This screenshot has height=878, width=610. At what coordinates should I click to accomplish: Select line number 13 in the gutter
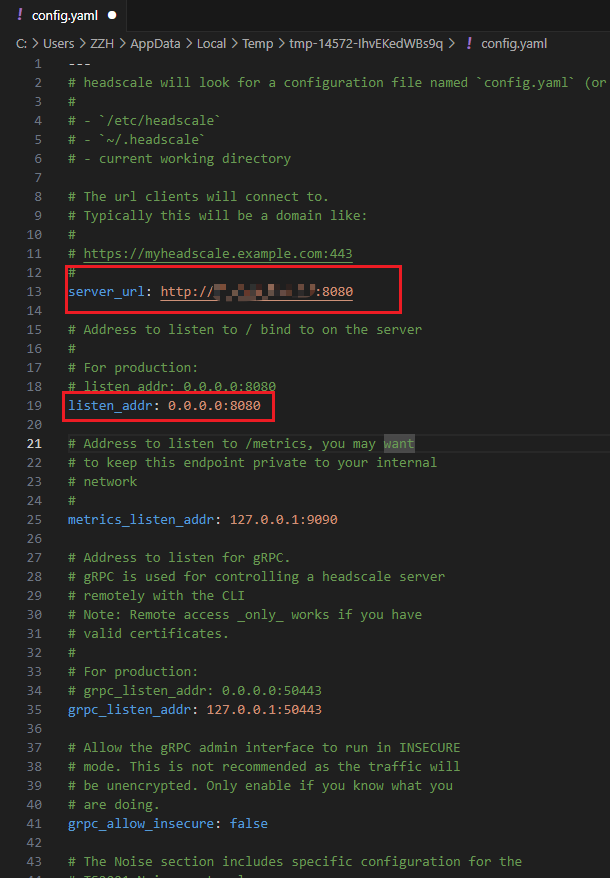(34, 292)
